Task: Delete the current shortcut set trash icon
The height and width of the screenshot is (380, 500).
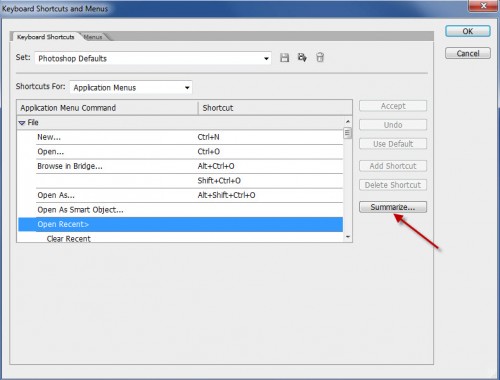Action: [x=320, y=57]
